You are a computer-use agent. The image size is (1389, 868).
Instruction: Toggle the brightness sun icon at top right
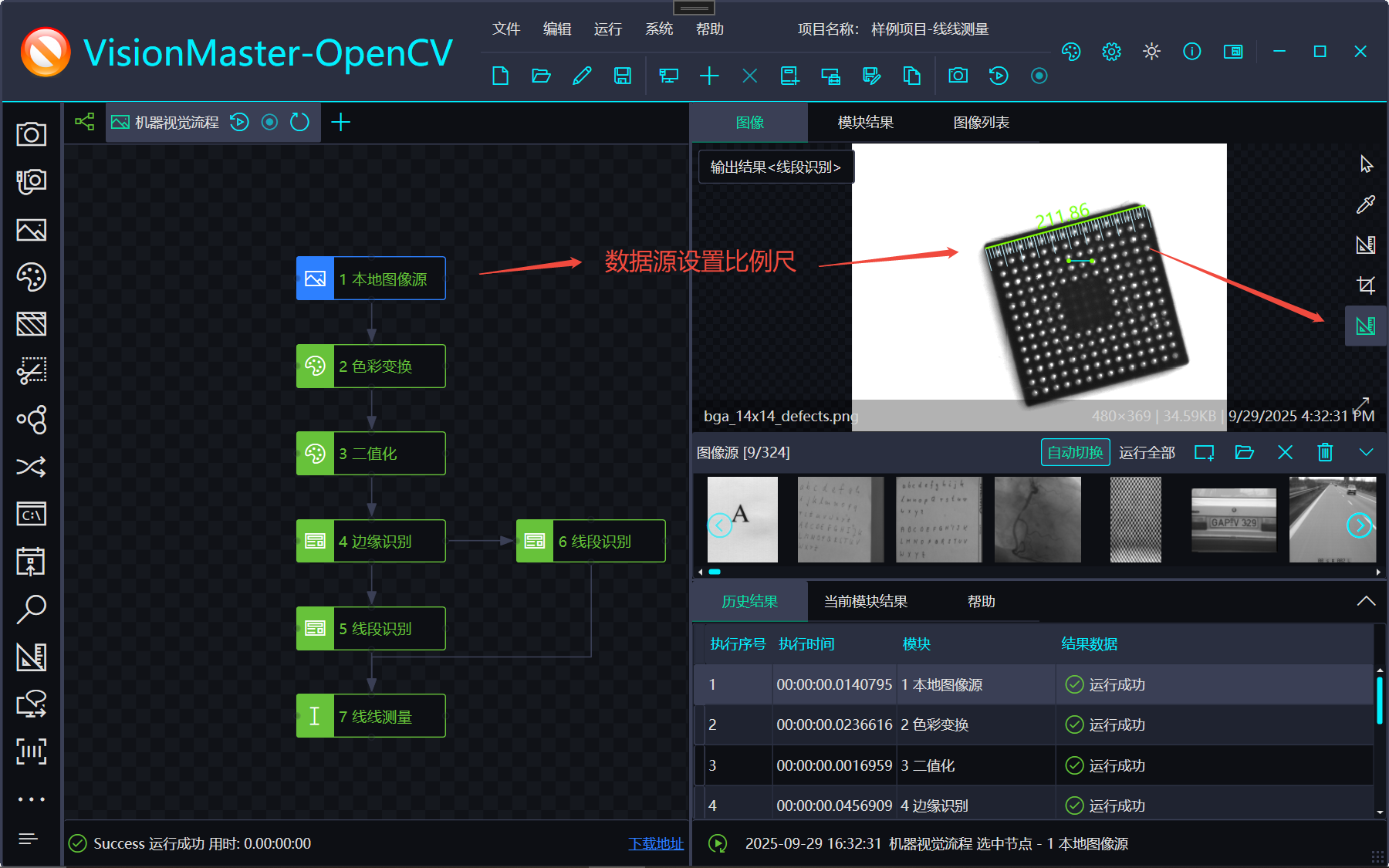tap(1151, 52)
